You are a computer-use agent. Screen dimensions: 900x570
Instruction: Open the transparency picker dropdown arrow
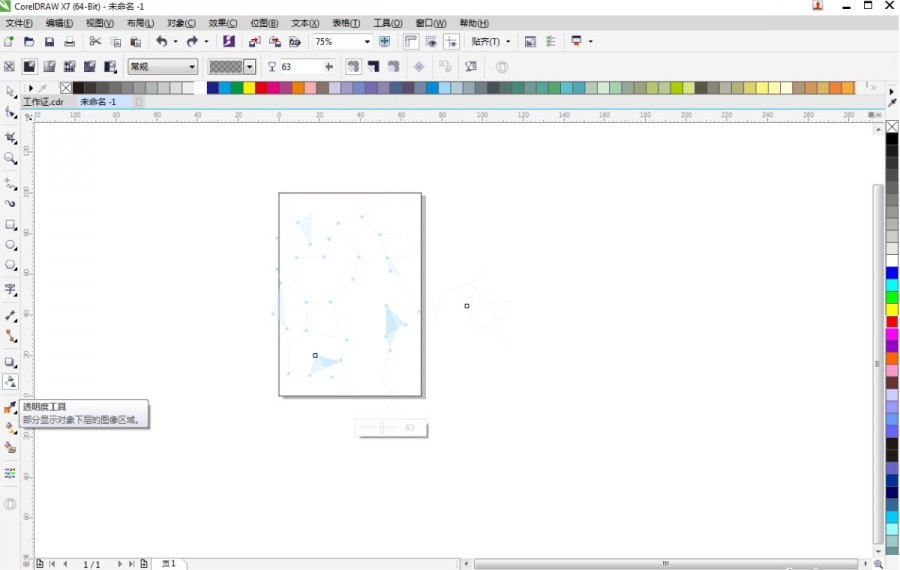click(x=249, y=67)
